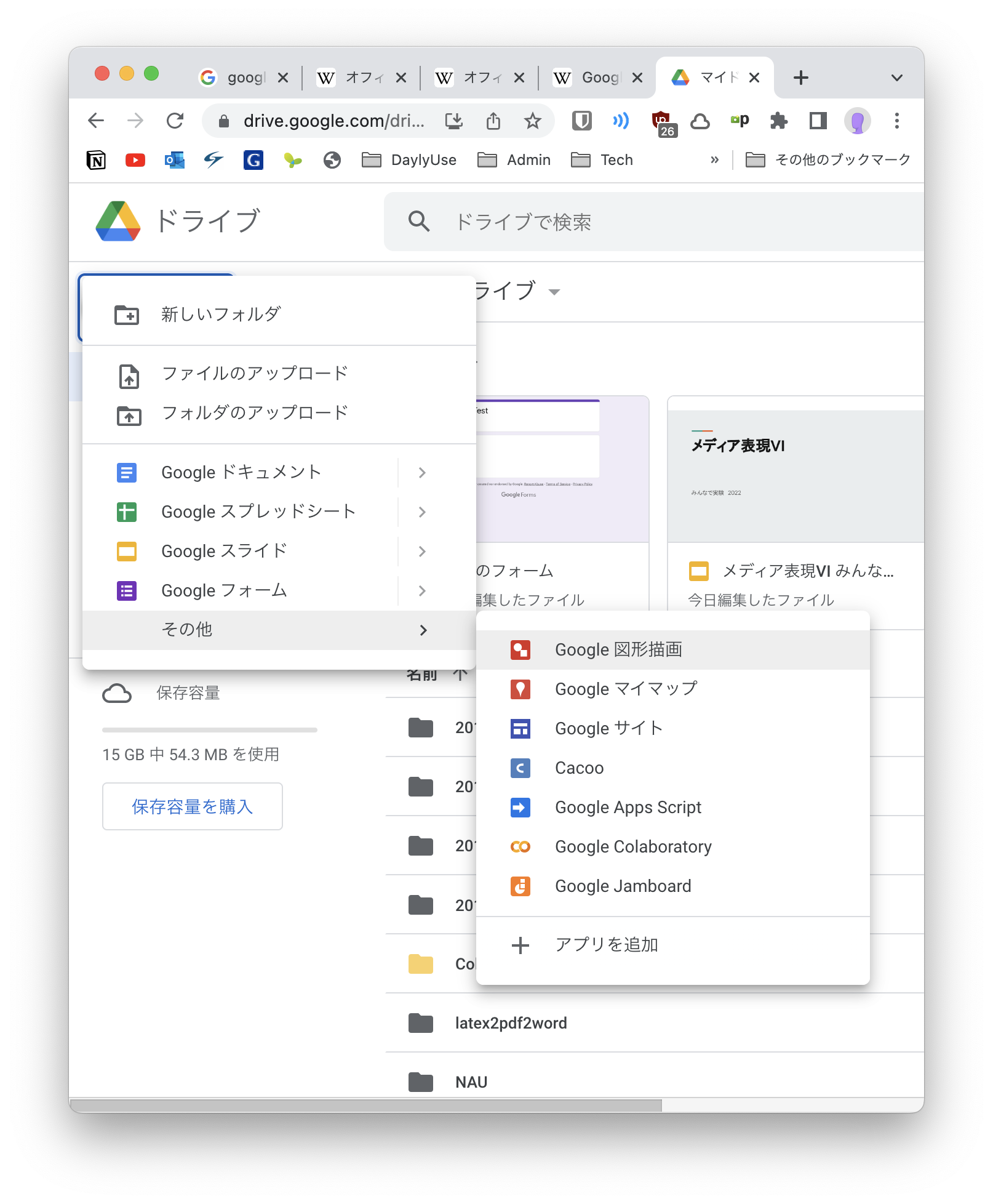993x1204 pixels.
Task: Click the Google サイト icon
Action: point(520,729)
